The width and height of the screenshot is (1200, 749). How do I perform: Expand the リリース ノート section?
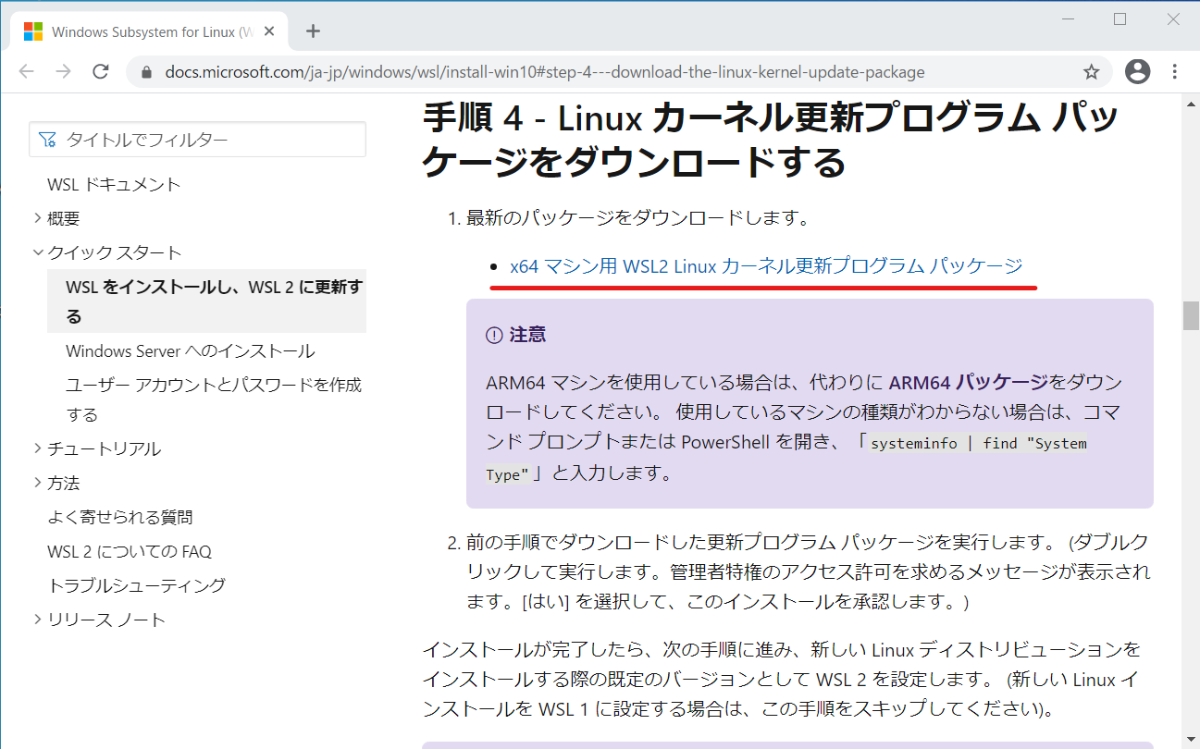coord(99,619)
